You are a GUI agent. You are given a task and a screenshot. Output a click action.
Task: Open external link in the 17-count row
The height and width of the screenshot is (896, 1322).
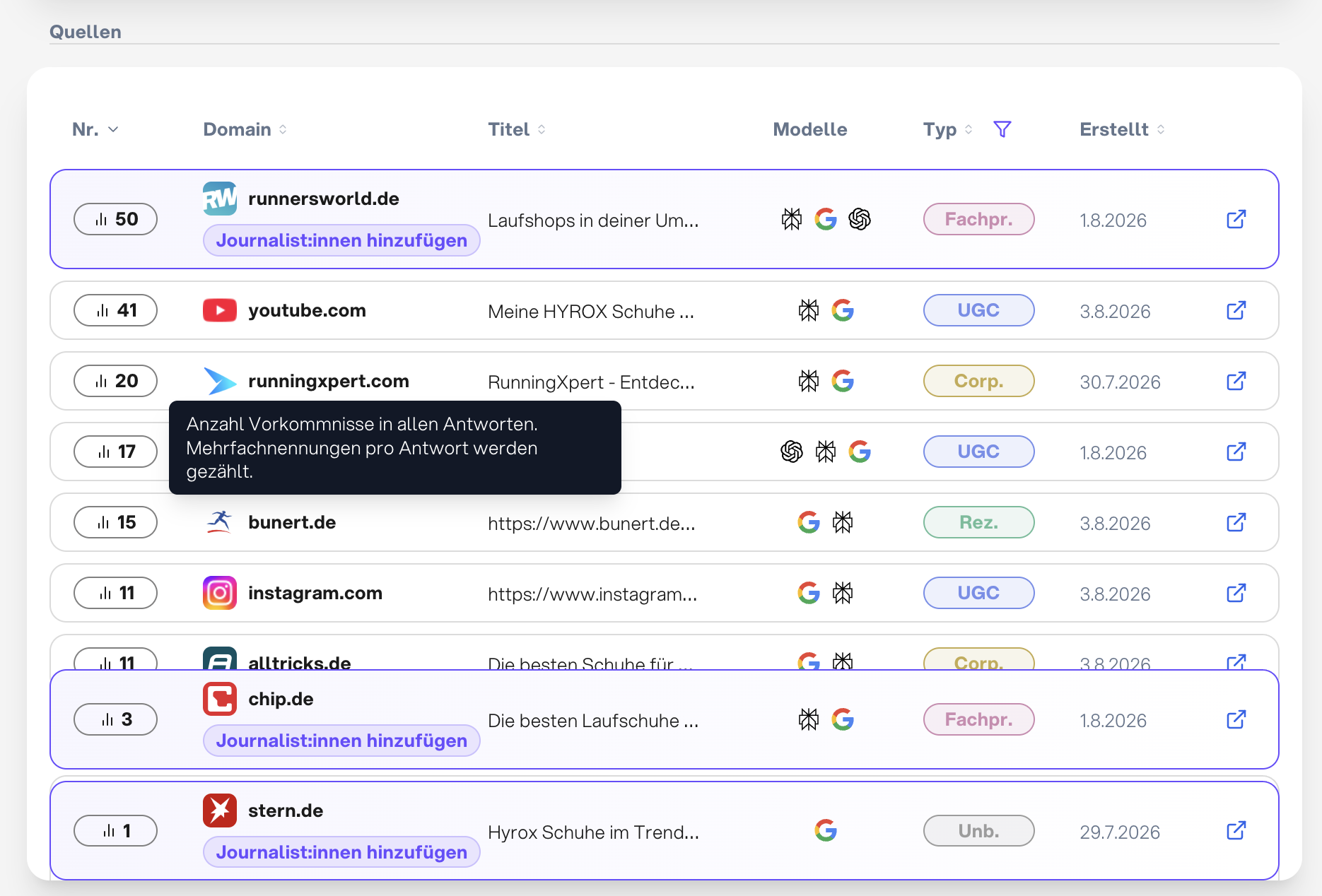click(x=1236, y=452)
